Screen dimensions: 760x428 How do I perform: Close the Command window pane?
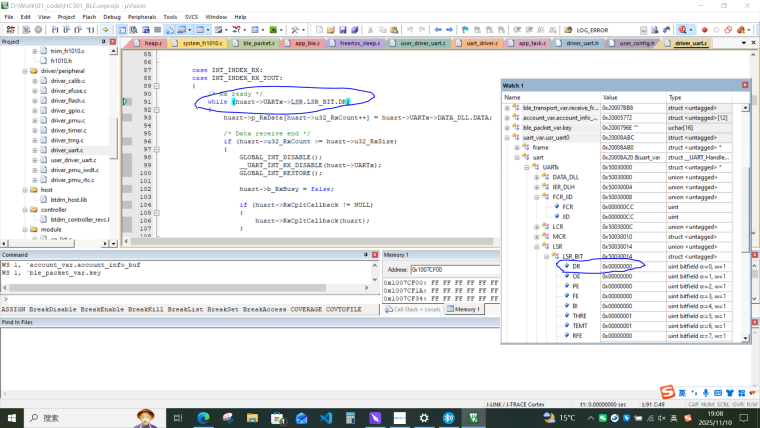coord(373,255)
